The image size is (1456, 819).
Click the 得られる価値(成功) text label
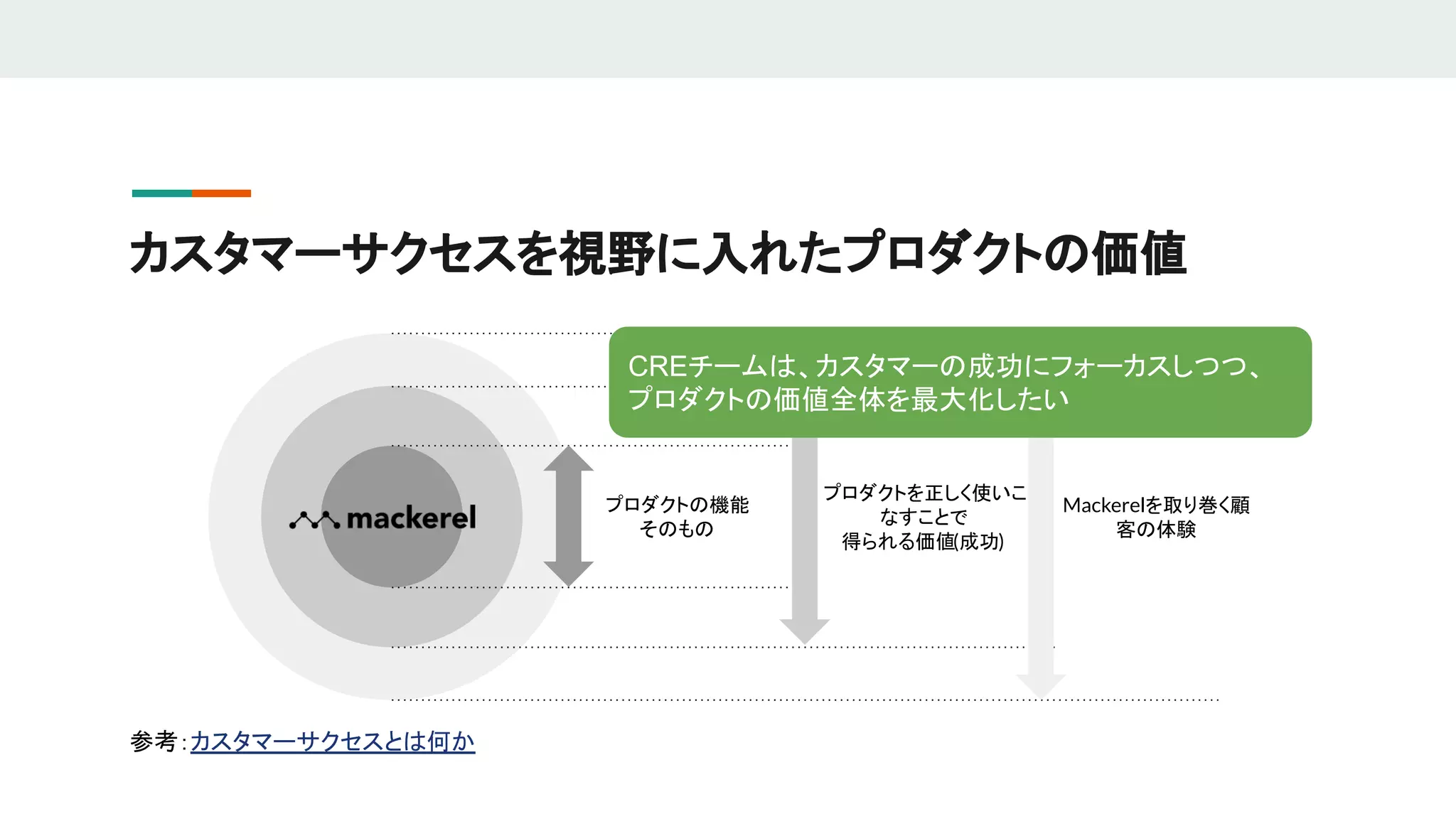click(x=923, y=542)
